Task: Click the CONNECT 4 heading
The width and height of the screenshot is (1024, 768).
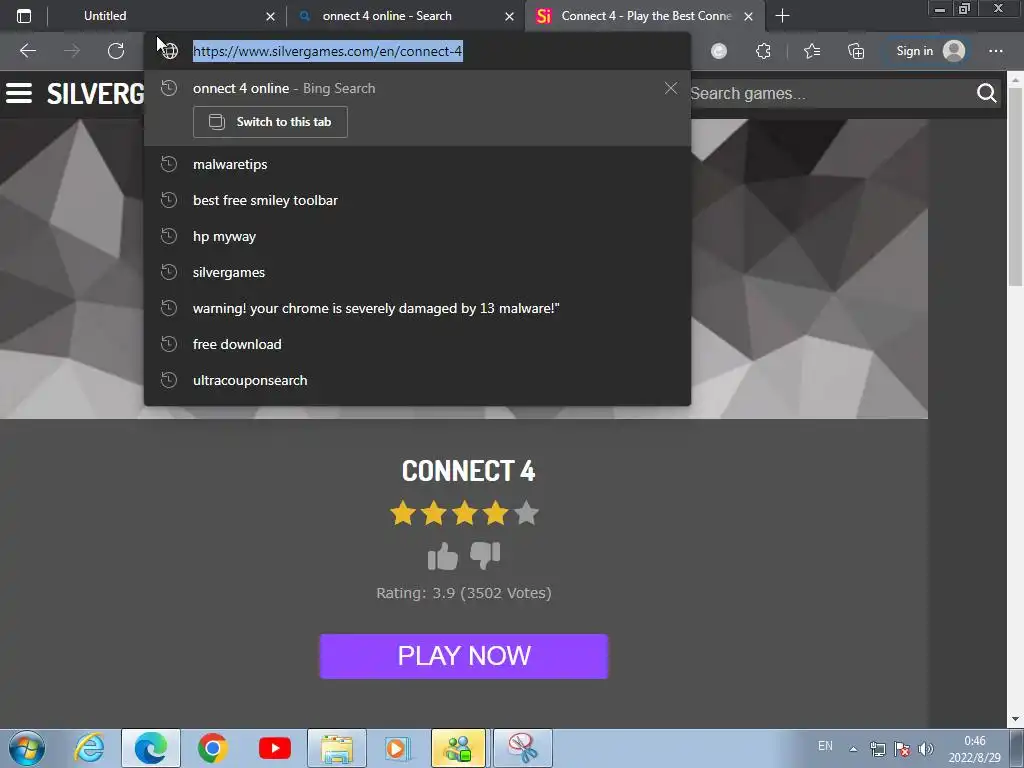Action: point(468,471)
